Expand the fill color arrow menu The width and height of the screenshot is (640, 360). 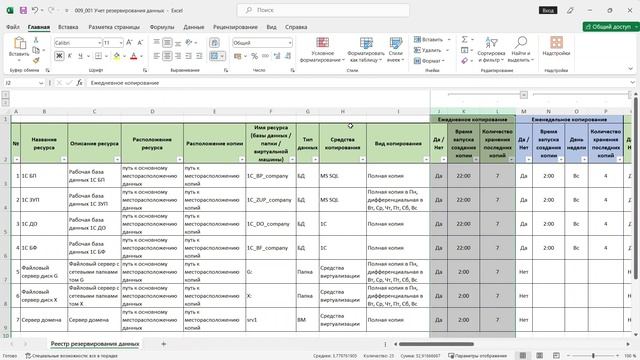click(124, 56)
